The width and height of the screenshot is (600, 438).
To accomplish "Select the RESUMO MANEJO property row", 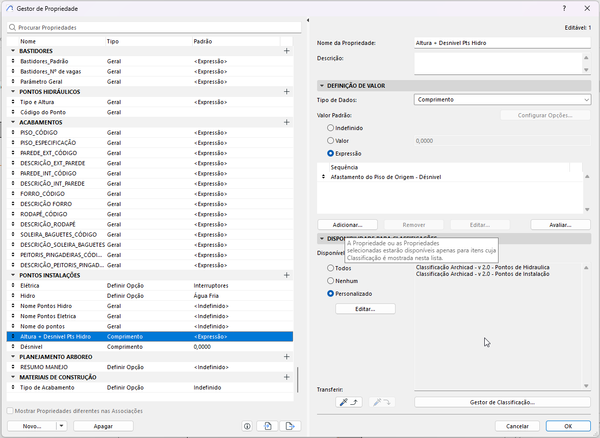I will 150,367.
